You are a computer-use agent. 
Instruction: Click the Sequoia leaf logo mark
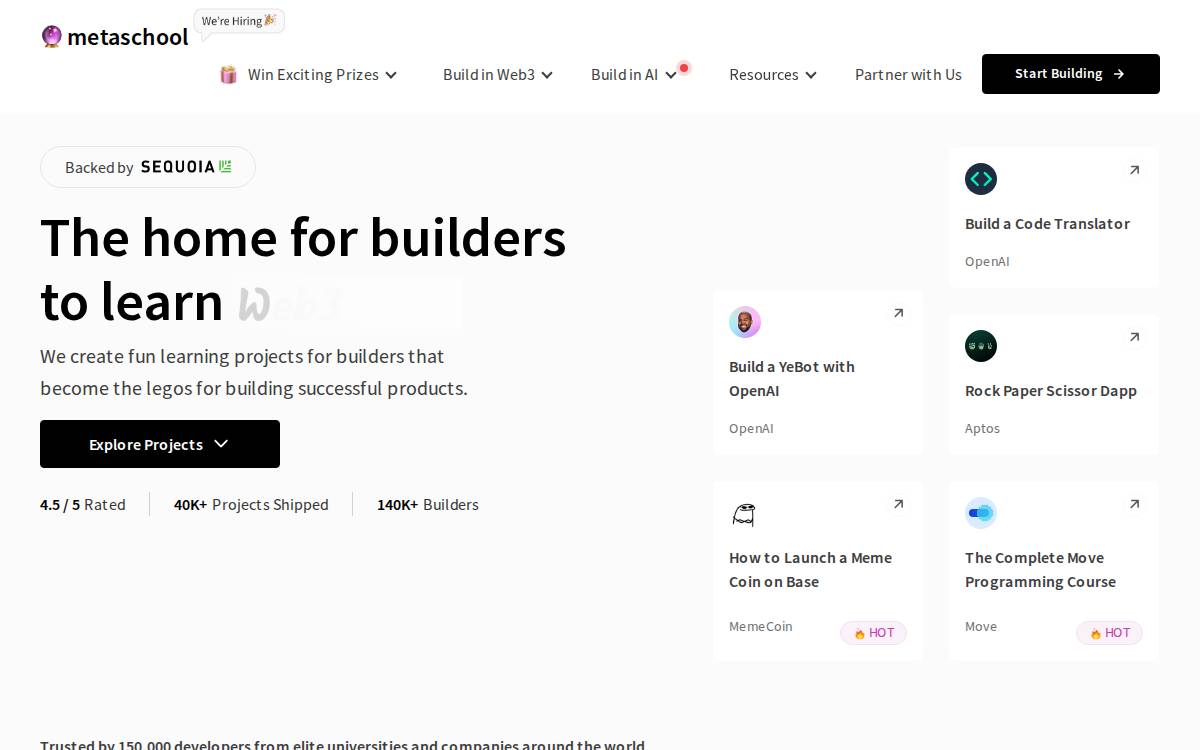226,166
